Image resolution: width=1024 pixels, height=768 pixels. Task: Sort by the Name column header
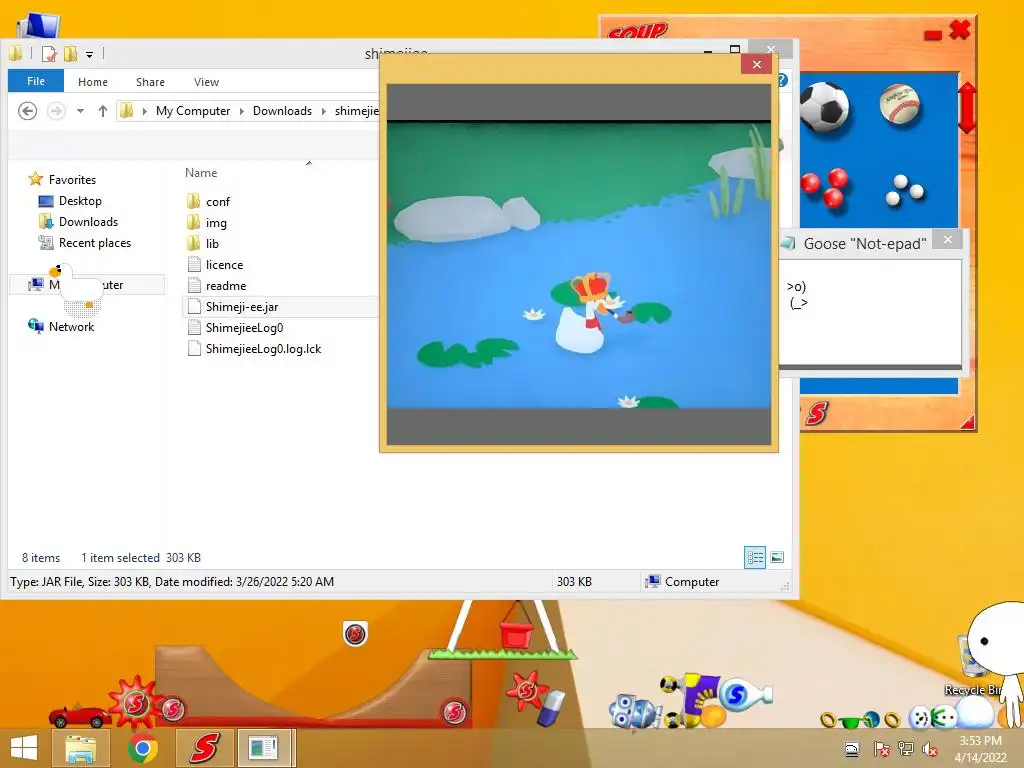(201, 173)
